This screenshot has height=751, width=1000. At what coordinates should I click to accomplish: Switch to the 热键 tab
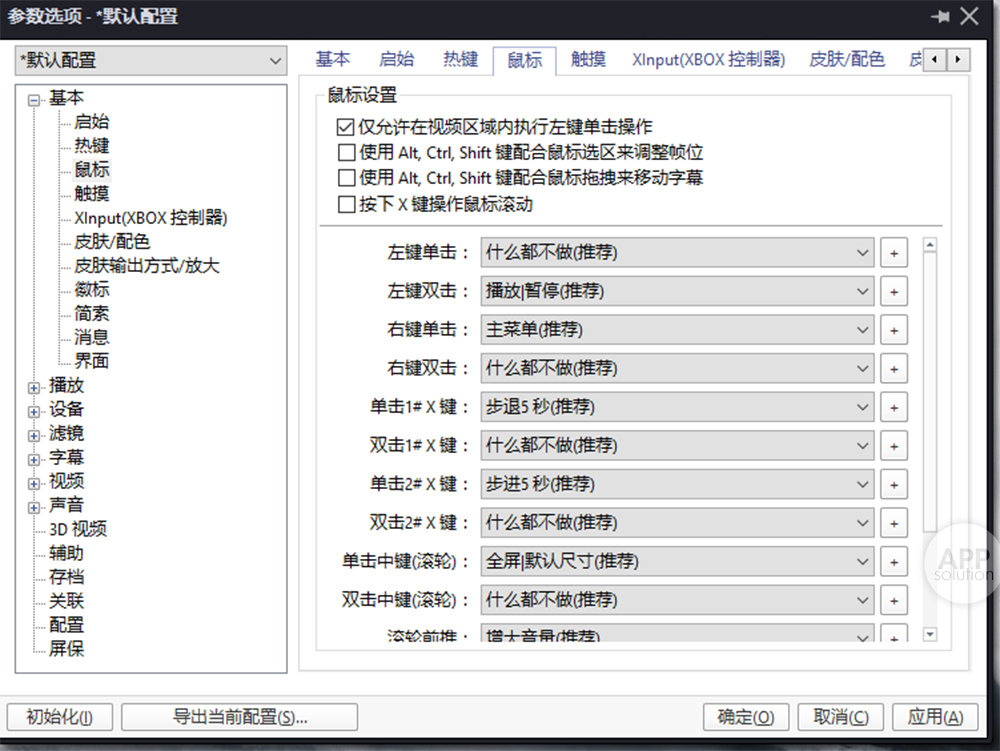460,59
